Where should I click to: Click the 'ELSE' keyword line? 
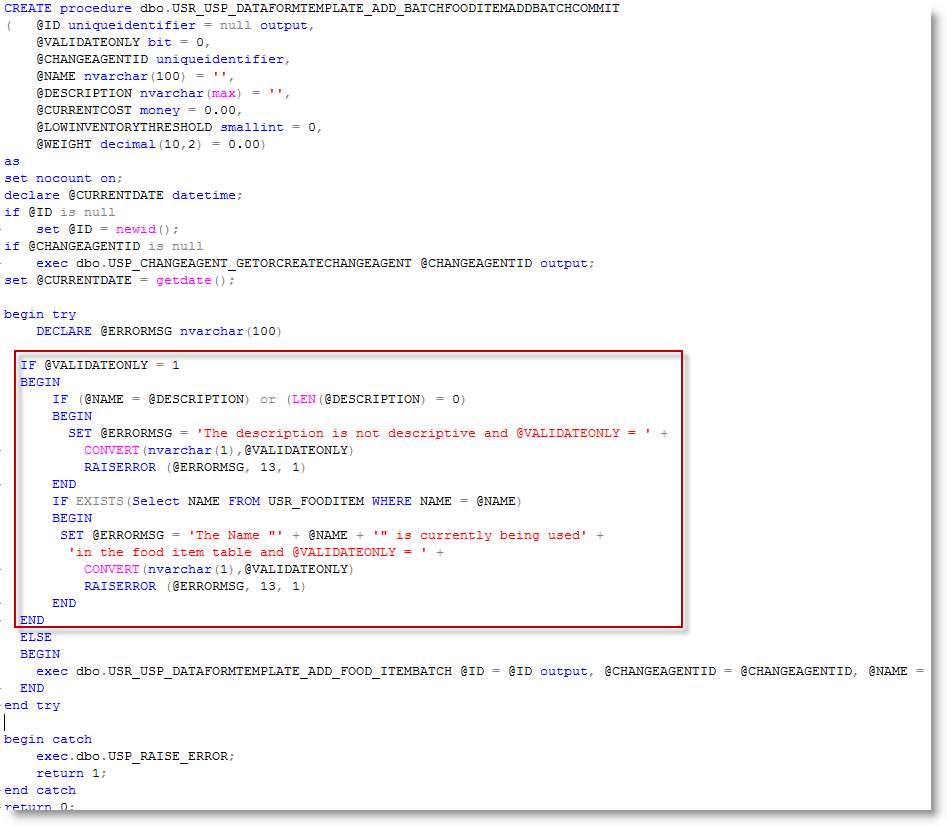tap(36, 637)
